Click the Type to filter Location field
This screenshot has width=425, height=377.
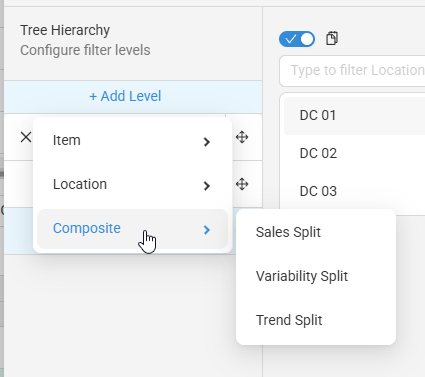(352, 71)
